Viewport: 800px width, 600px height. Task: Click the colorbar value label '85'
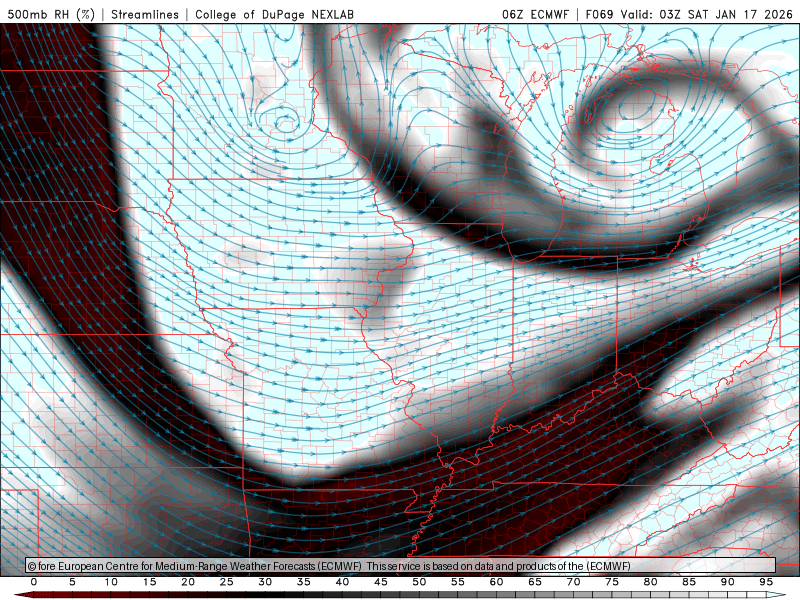click(x=689, y=582)
